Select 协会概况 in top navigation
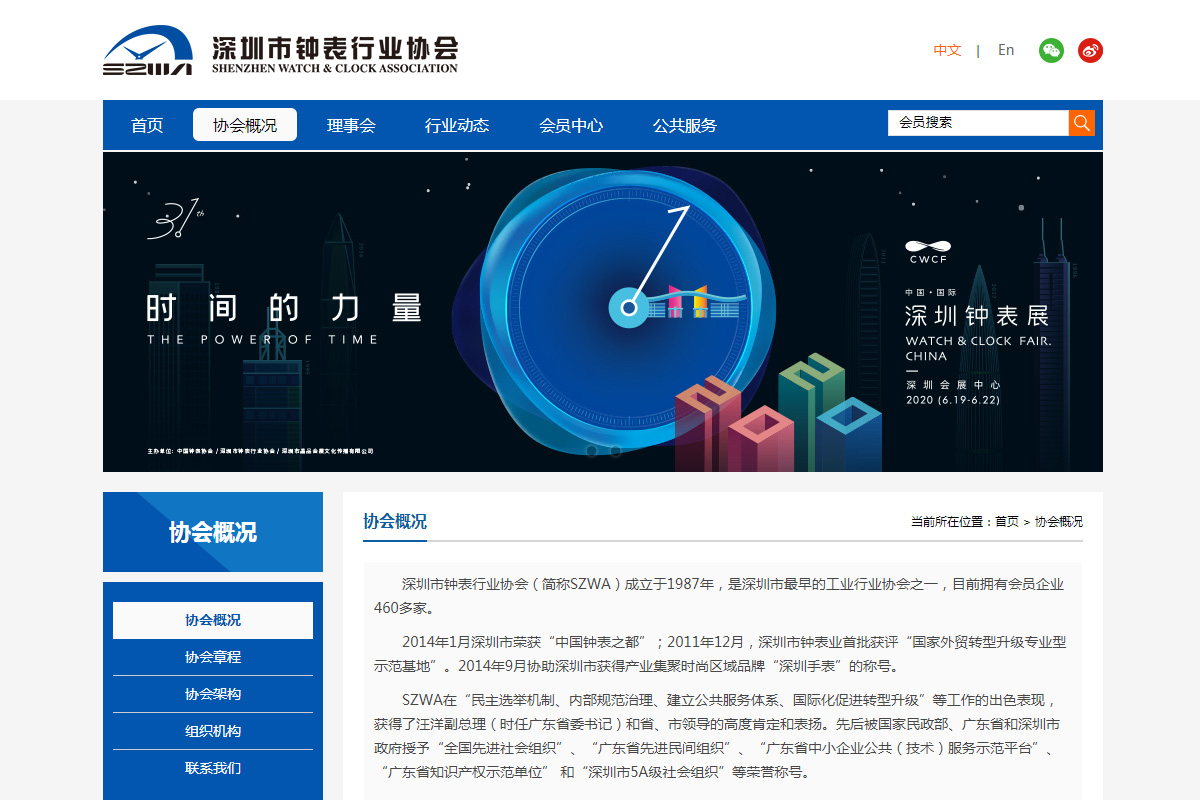Image resolution: width=1200 pixels, height=800 pixels. pos(245,125)
